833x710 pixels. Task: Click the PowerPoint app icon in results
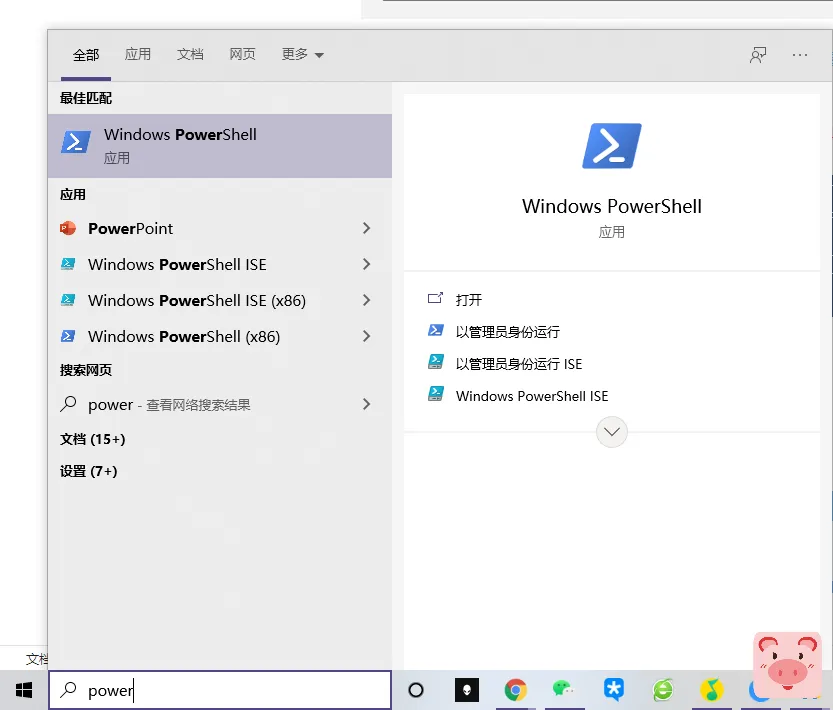click(68, 229)
